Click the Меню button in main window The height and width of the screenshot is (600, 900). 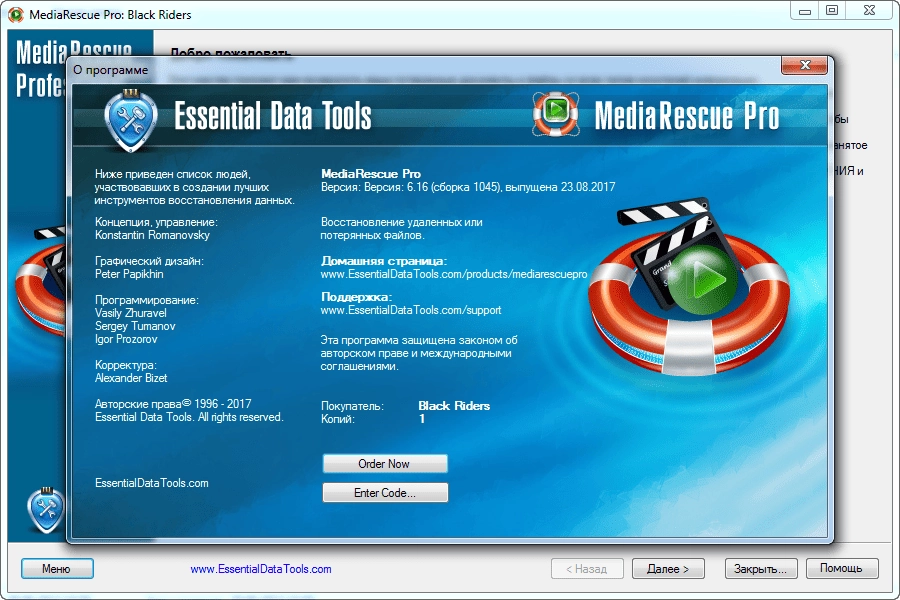pyautogui.click(x=57, y=568)
